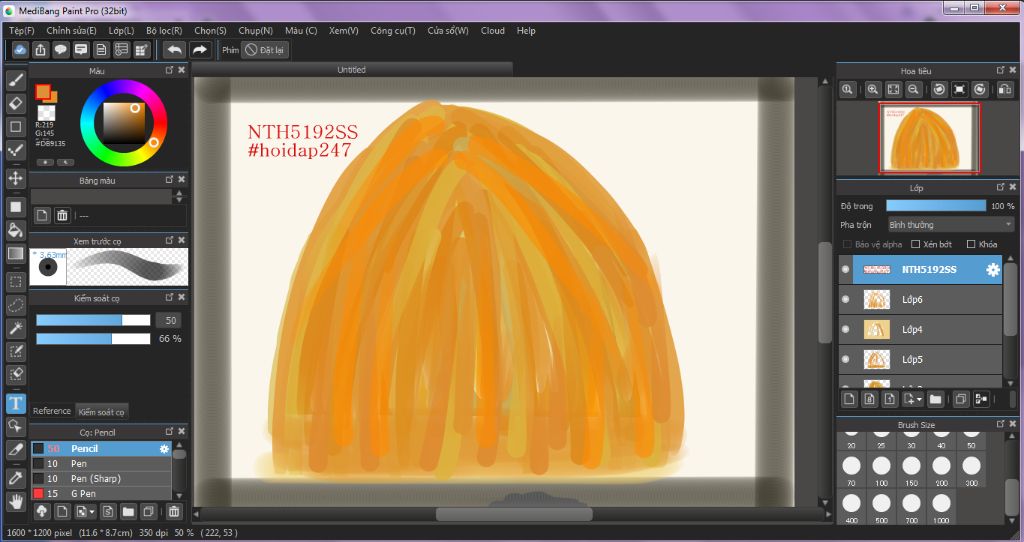Click the cloud save icon in toolbar
The height and width of the screenshot is (542, 1024).
pos(20,50)
